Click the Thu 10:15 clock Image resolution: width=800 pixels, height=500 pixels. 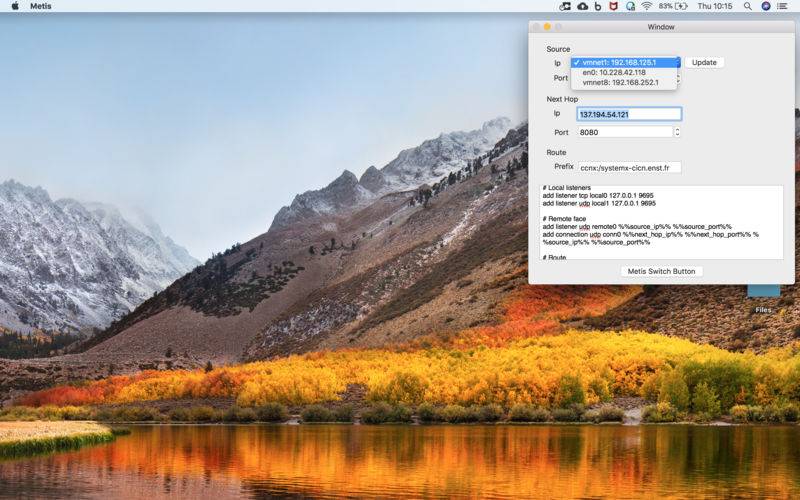(714, 6)
